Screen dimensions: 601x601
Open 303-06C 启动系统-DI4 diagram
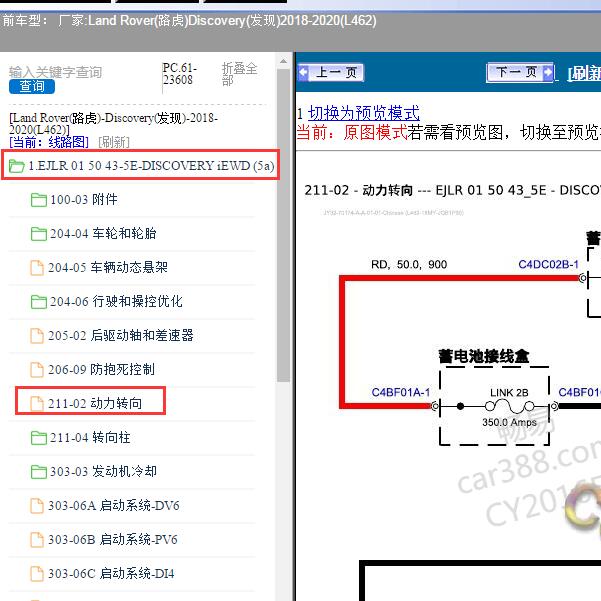111,574
